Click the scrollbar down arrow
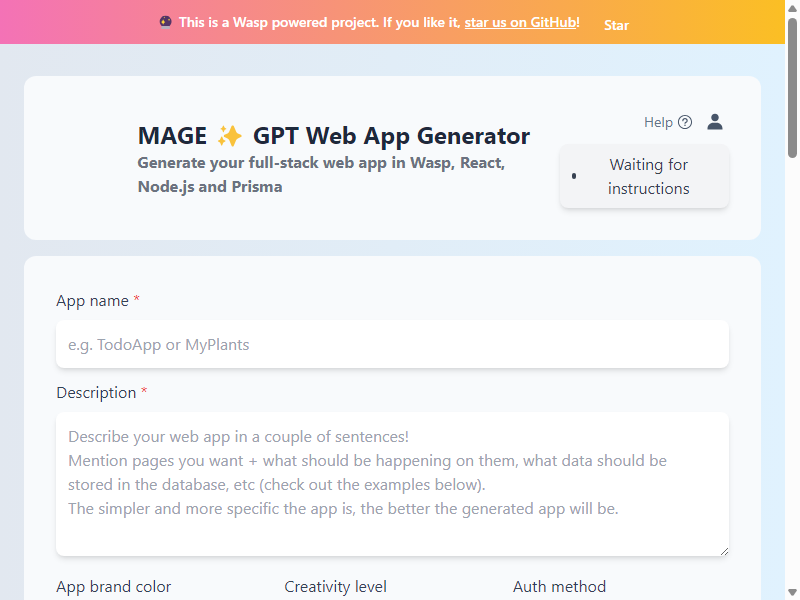This screenshot has width=800, height=600. coord(792,592)
